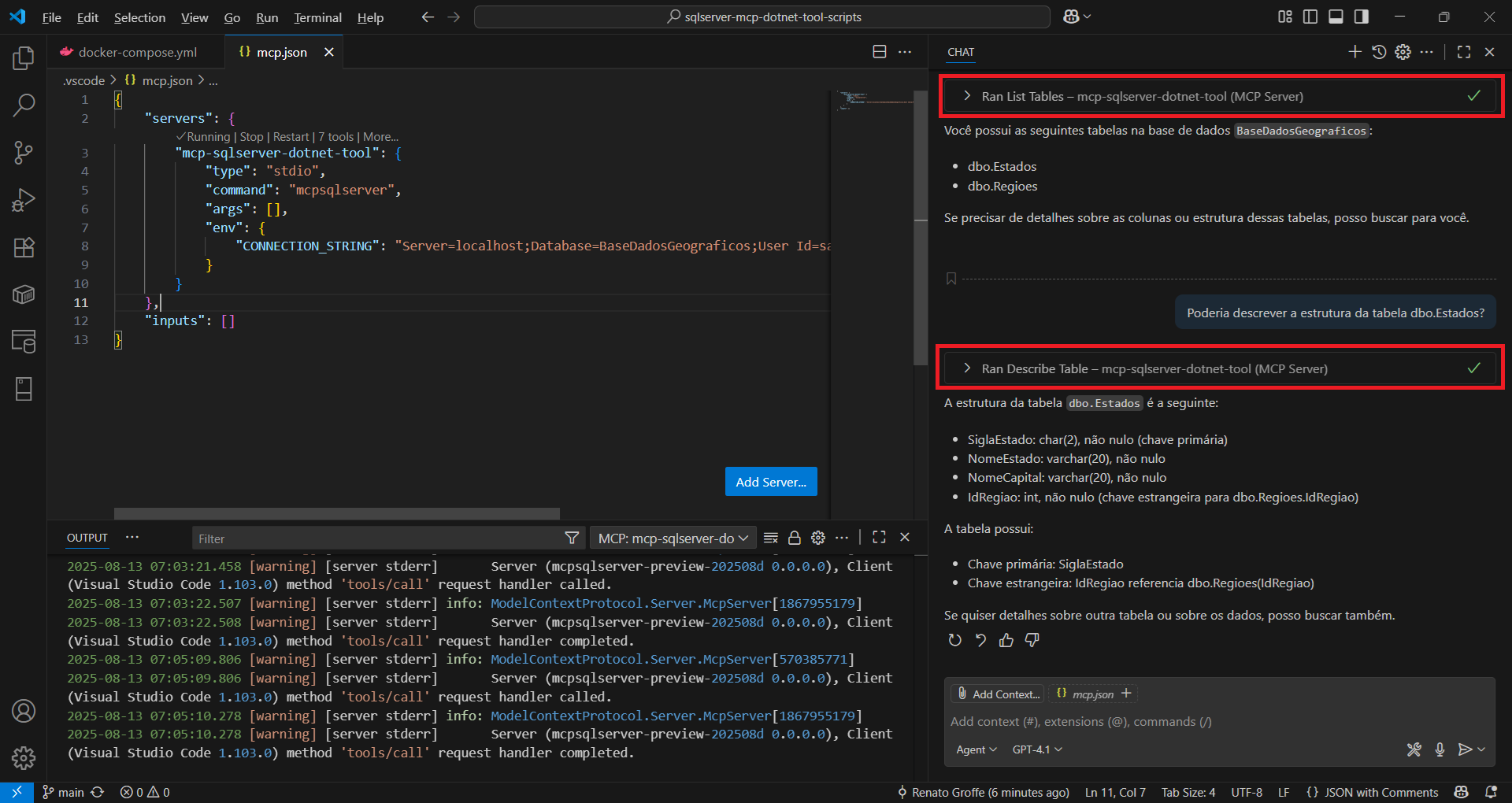Open Copilot status icon in status bar
Viewport: 1512px width, 803px height.
(1462, 792)
